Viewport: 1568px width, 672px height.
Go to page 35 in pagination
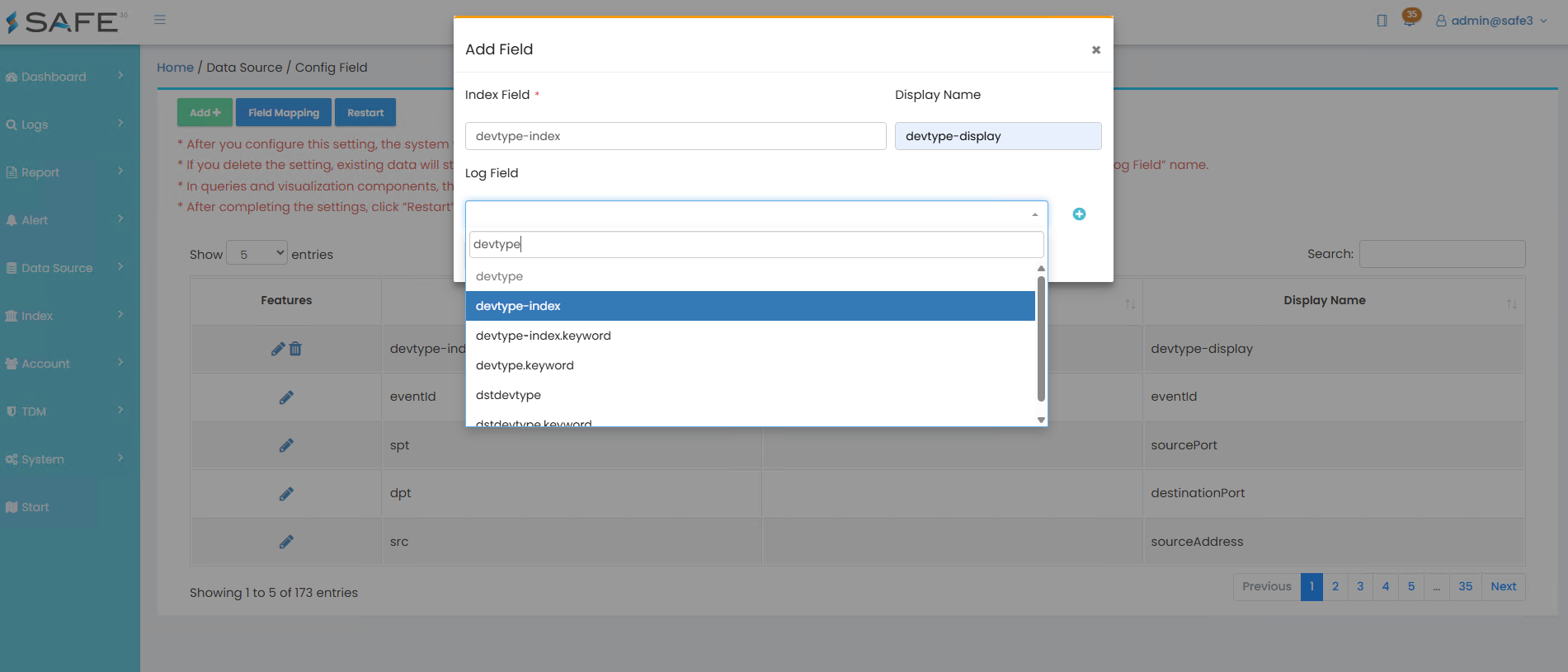click(x=1465, y=586)
